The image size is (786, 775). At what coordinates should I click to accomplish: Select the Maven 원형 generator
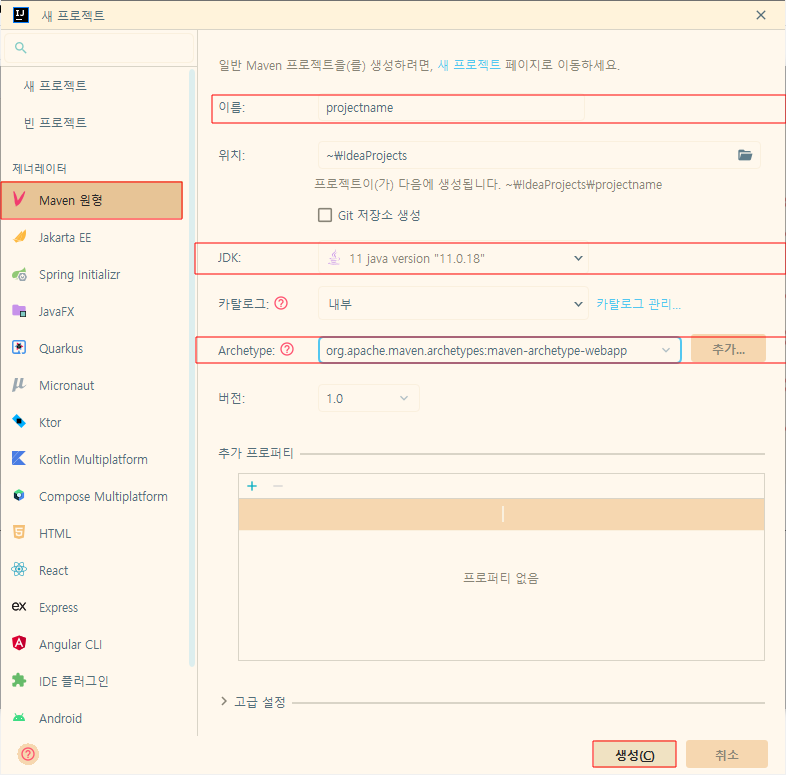click(x=92, y=200)
